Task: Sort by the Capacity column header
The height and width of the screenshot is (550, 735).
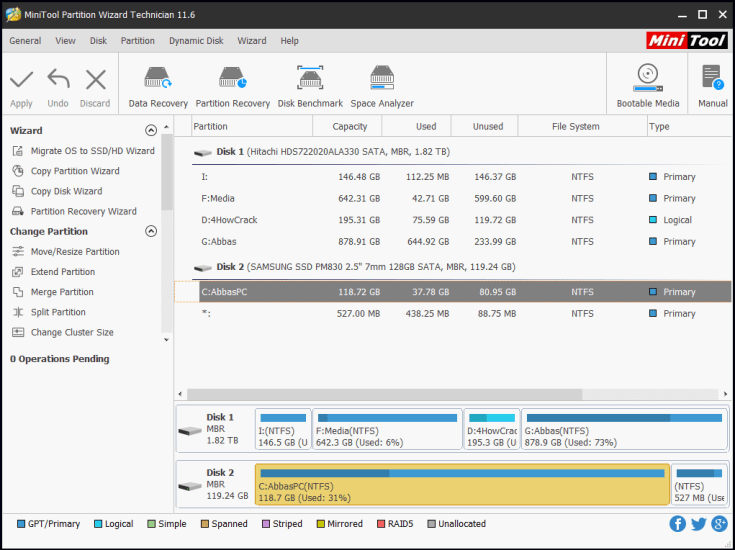Action: click(x=347, y=127)
